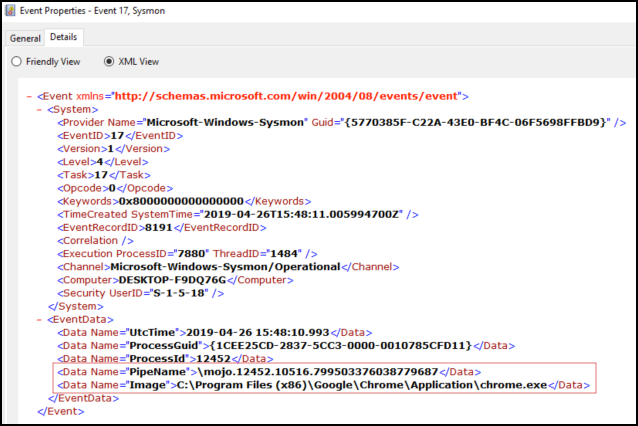Click the Event Properties title bar icon
Image resolution: width=638 pixels, height=426 pixels.
pyautogui.click(x=10, y=11)
